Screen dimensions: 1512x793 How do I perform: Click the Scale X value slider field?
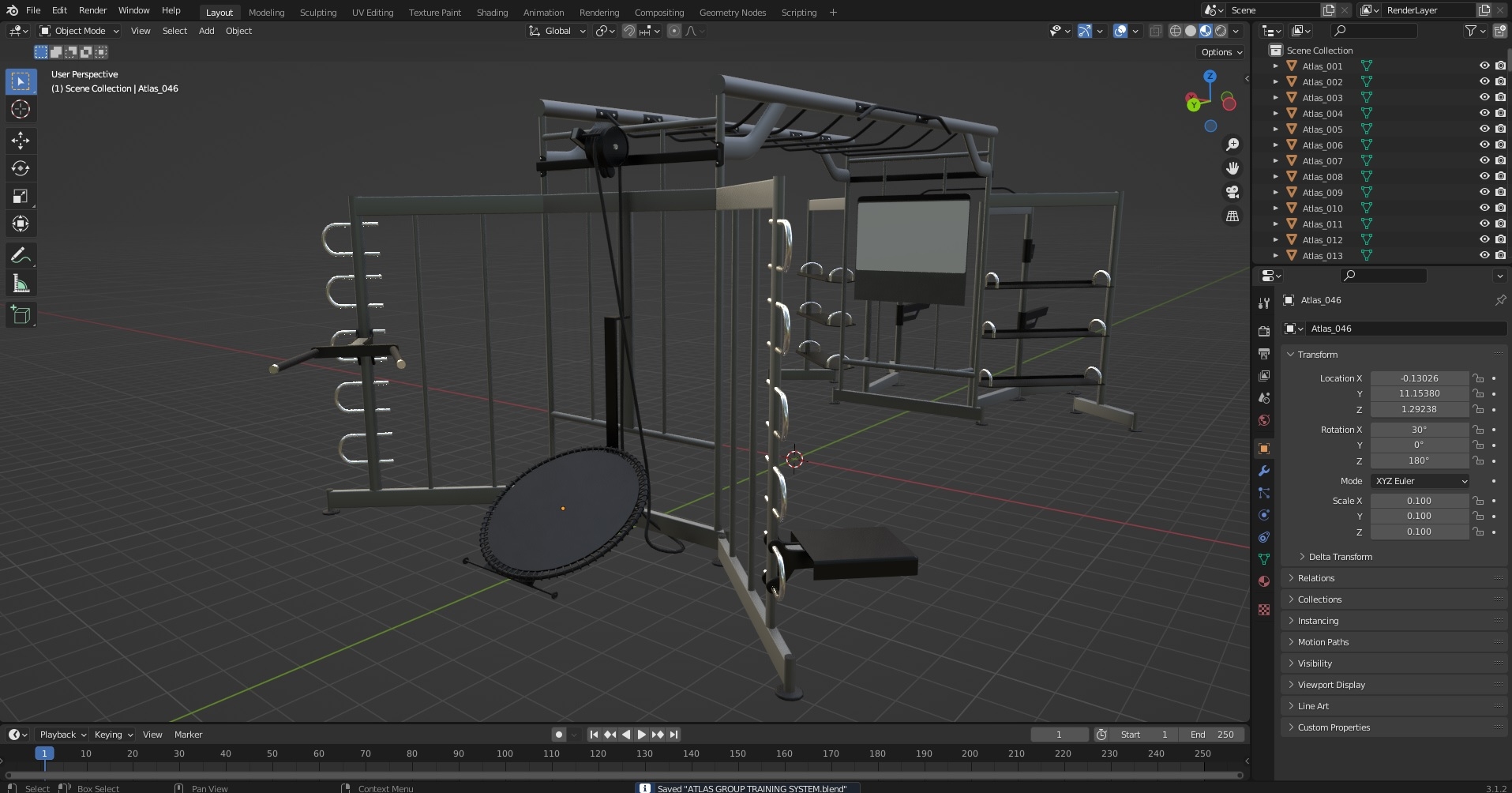tap(1420, 501)
